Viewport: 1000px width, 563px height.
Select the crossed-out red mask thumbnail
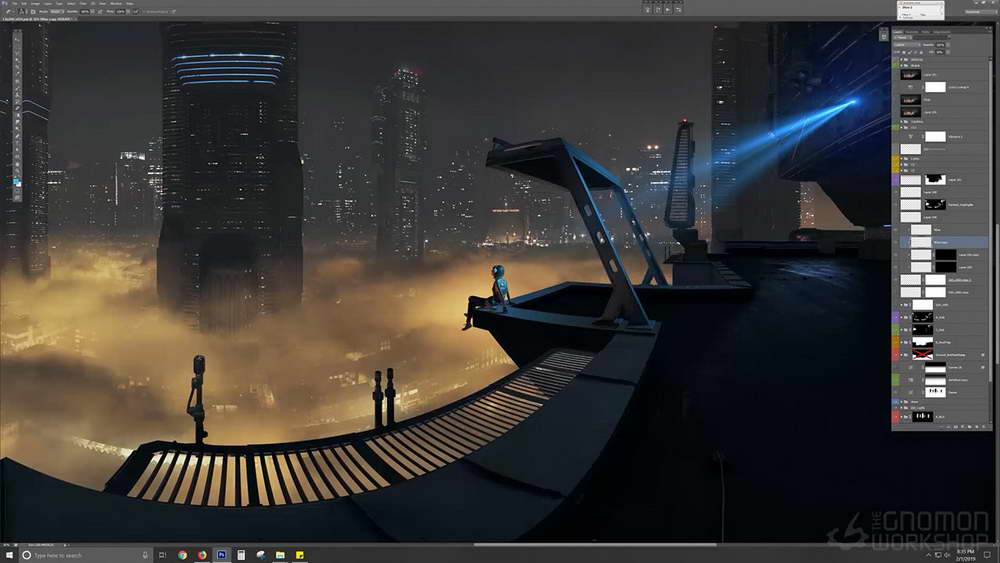pos(922,355)
